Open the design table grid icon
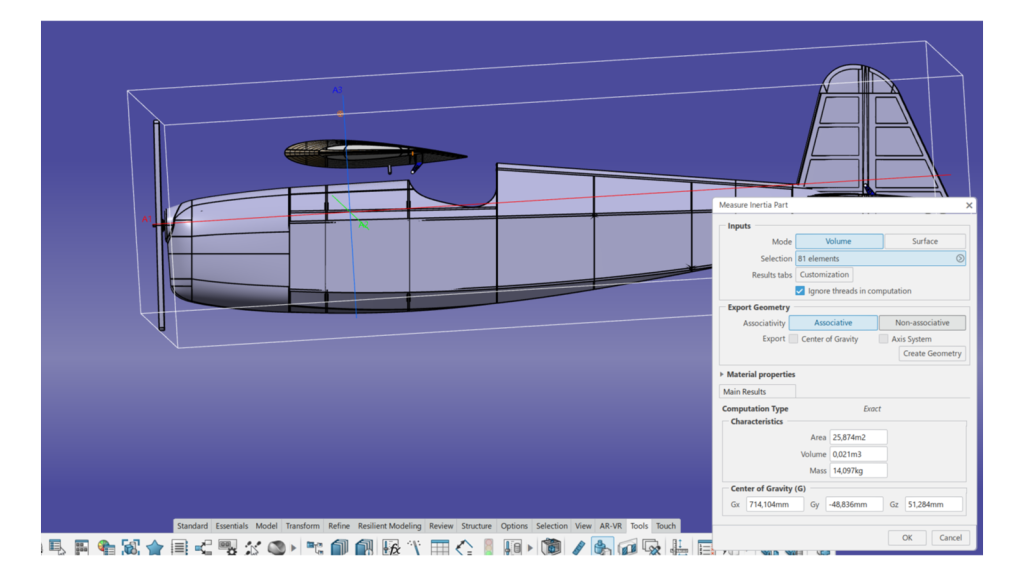 pyautogui.click(x=440, y=547)
